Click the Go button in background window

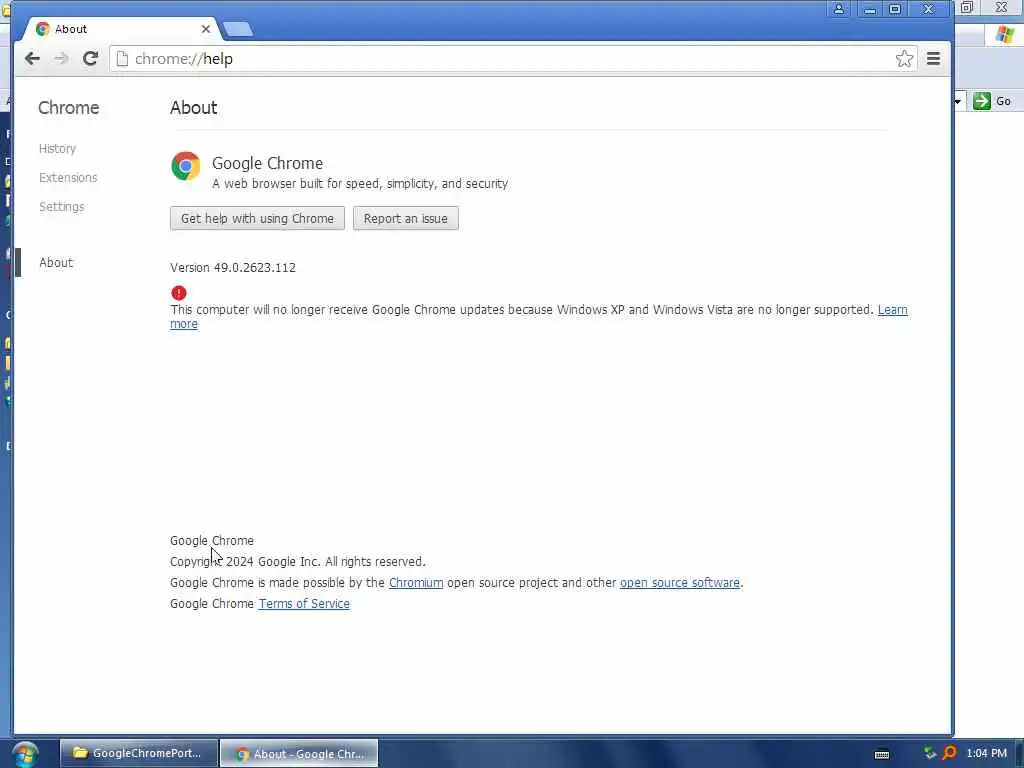click(x=991, y=101)
